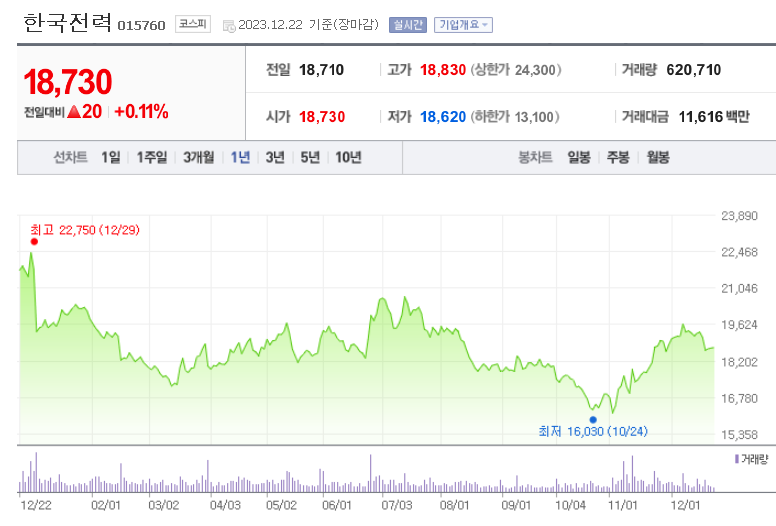Click the 19,624 y-axis label
Image resolution: width=776 pixels, height=526 pixels.
(x=739, y=325)
